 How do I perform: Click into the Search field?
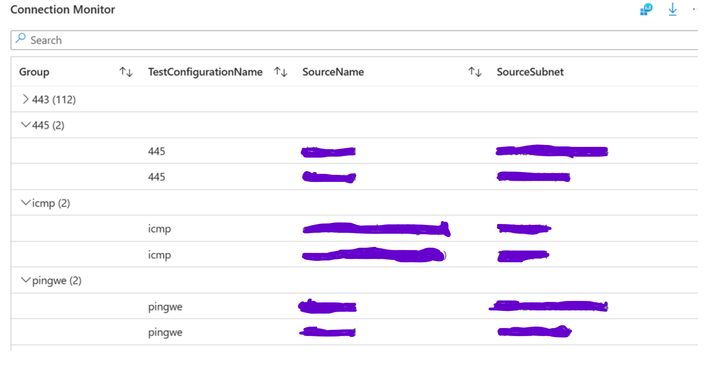coord(354,40)
